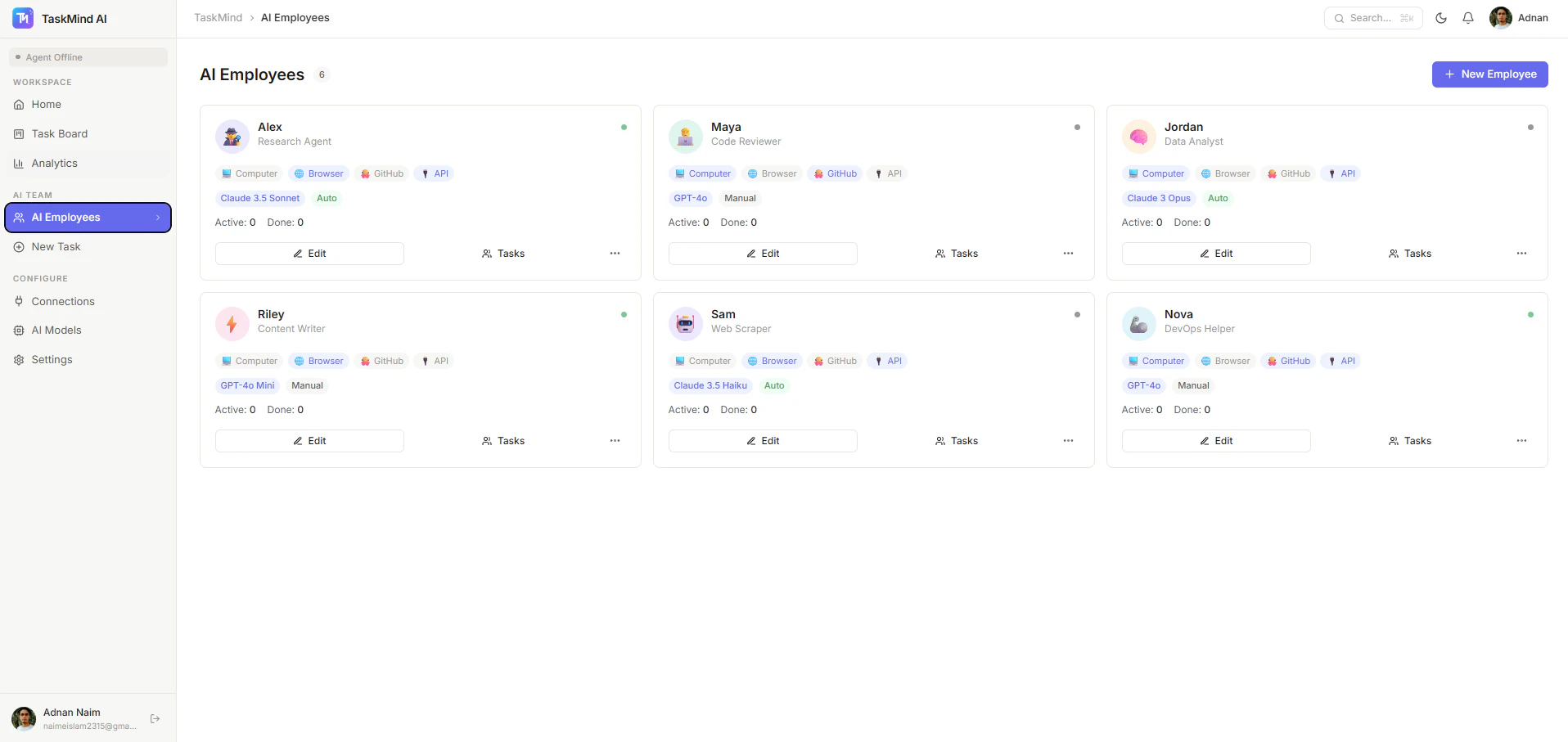Click Alex's green status dot

pyautogui.click(x=624, y=128)
